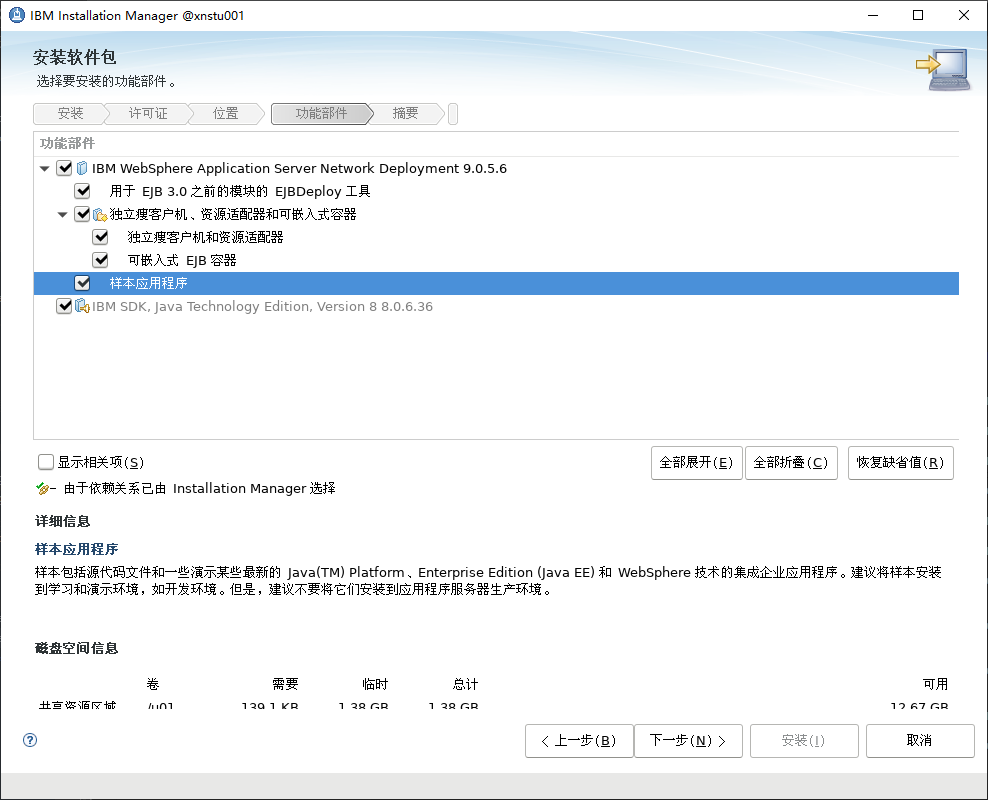
Task: Select 用于 EJB 3.0 之前的模块的 EJBDeploy 工具 row
Action: (x=497, y=191)
